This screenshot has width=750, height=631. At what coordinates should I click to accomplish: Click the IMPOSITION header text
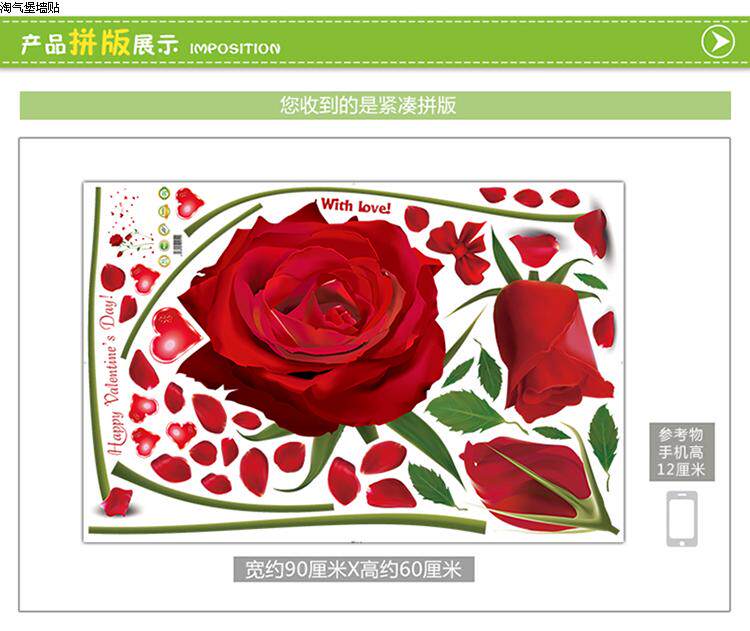pyautogui.click(x=235, y=48)
